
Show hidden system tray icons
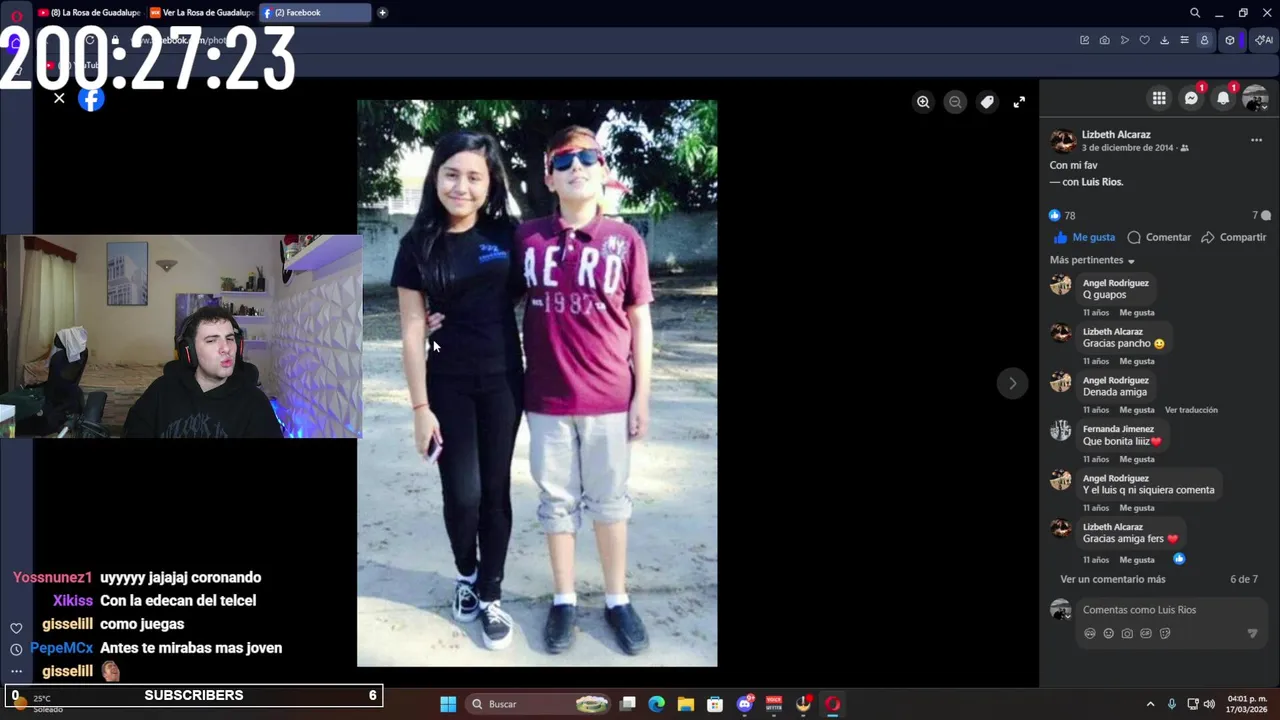click(1150, 704)
